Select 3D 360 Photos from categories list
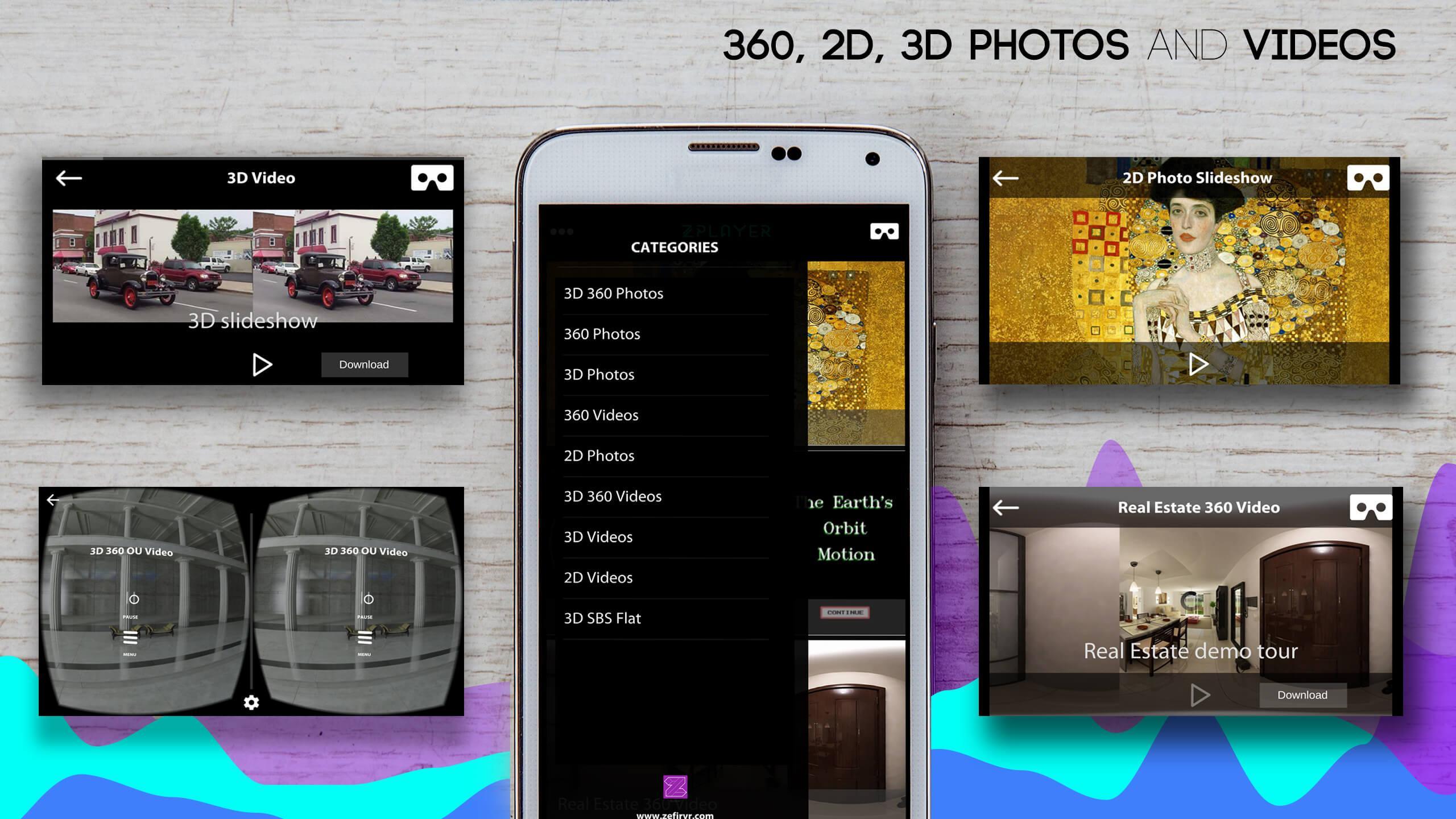Viewport: 1456px width, 819px height. pos(613,293)
